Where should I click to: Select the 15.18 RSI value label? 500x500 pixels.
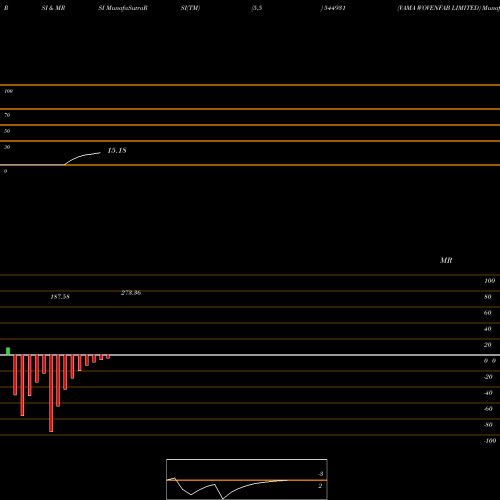117,151
